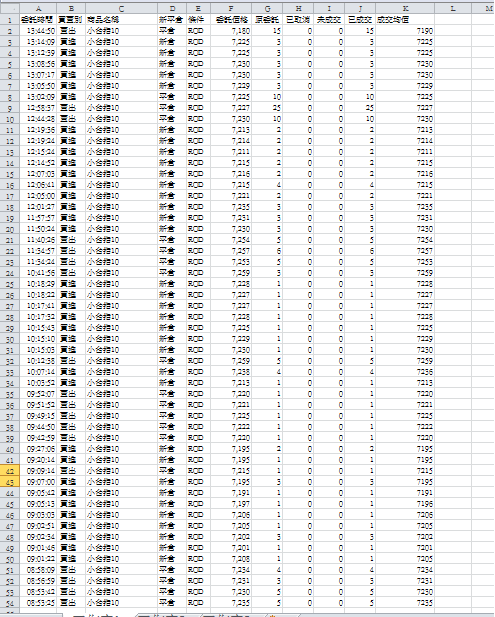Select column F header
This screenshot has width=495, height=617.
pyautogui.click(x=231, y=9)
